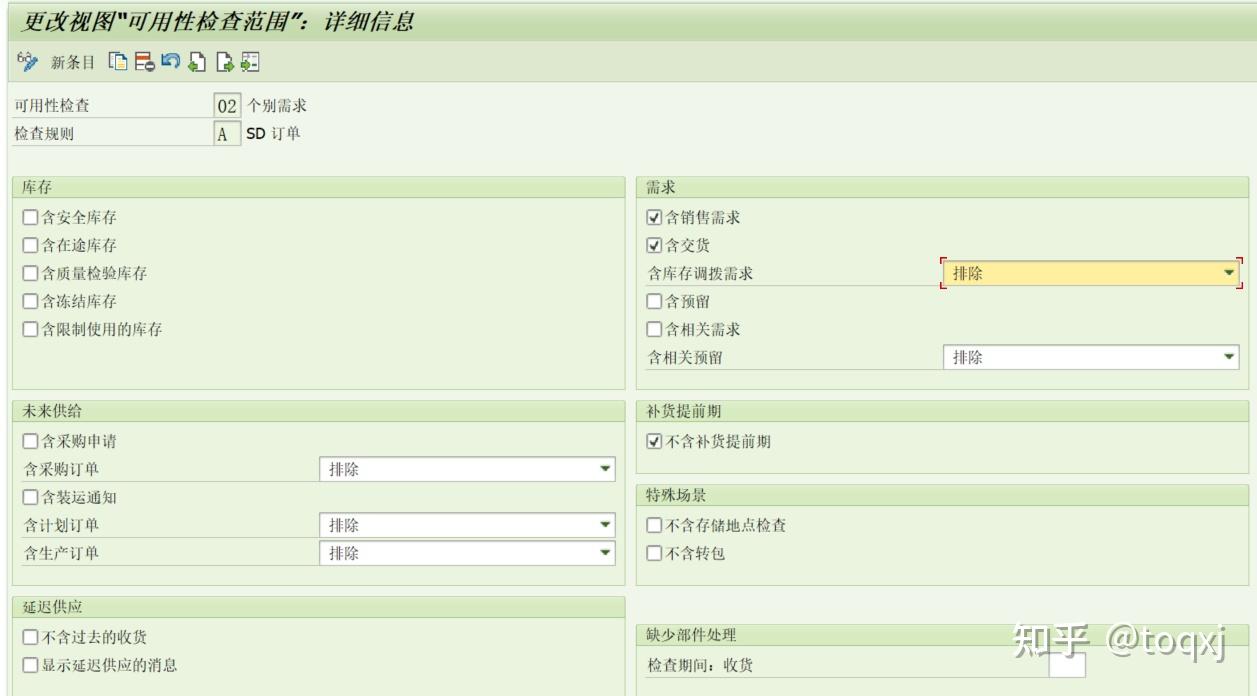Click the Delete Row toolbar icon
1257x696 pixels.
[x=143, y=63]
